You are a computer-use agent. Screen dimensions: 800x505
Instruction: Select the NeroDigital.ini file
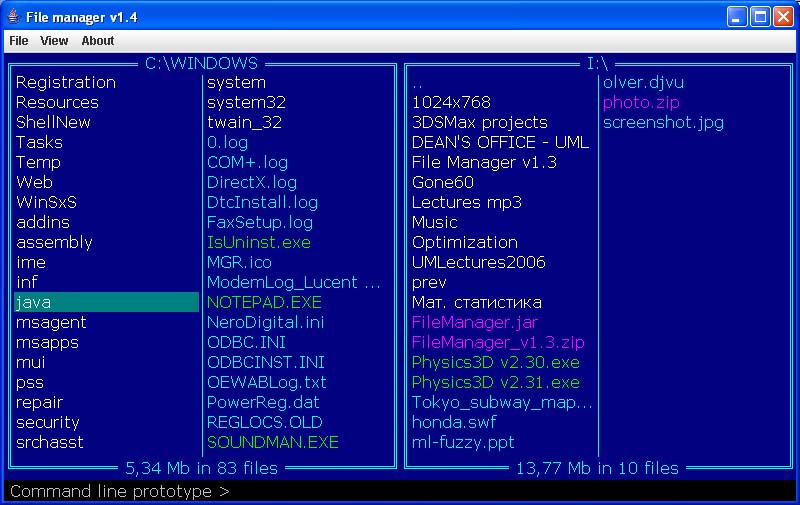[265, 322]
